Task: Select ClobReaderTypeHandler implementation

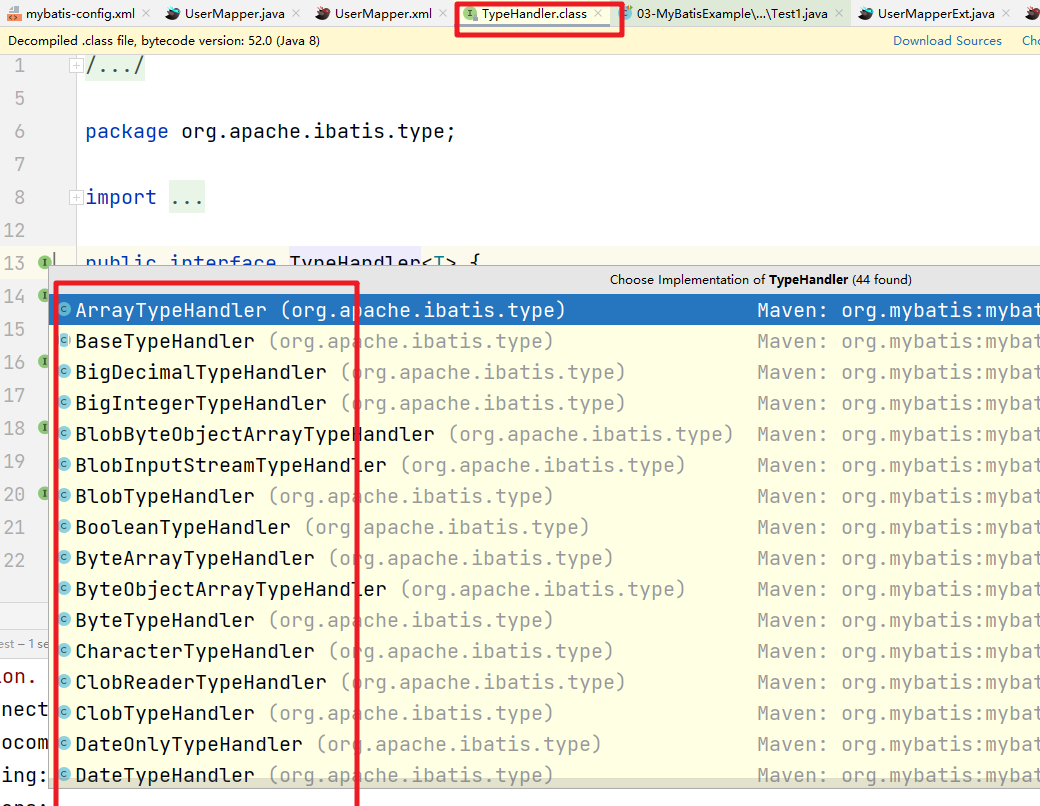Action: coord(545,682)
